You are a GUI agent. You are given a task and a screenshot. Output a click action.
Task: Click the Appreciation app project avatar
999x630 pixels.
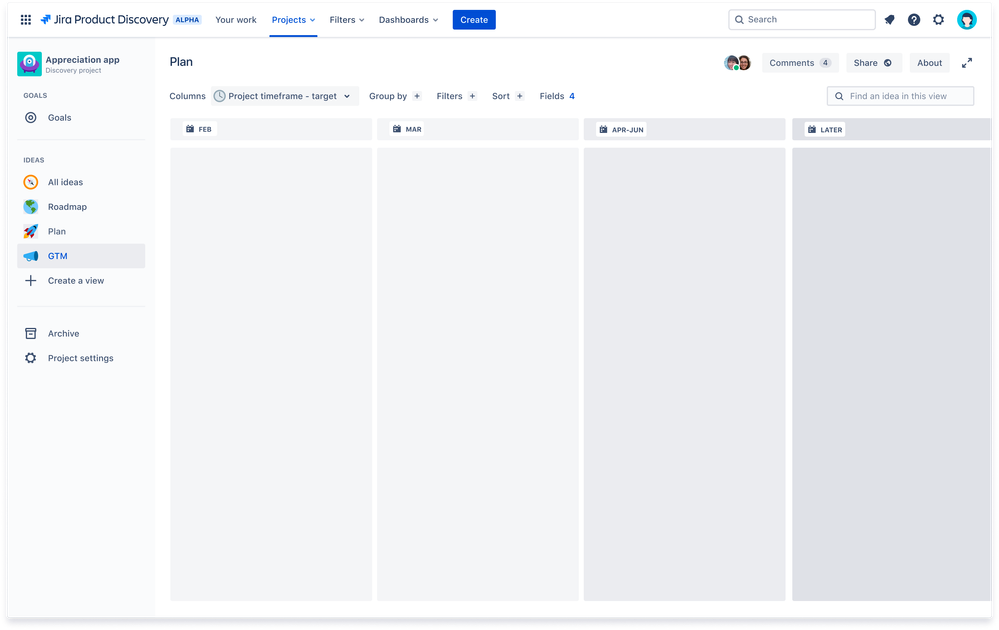[29, 64]
